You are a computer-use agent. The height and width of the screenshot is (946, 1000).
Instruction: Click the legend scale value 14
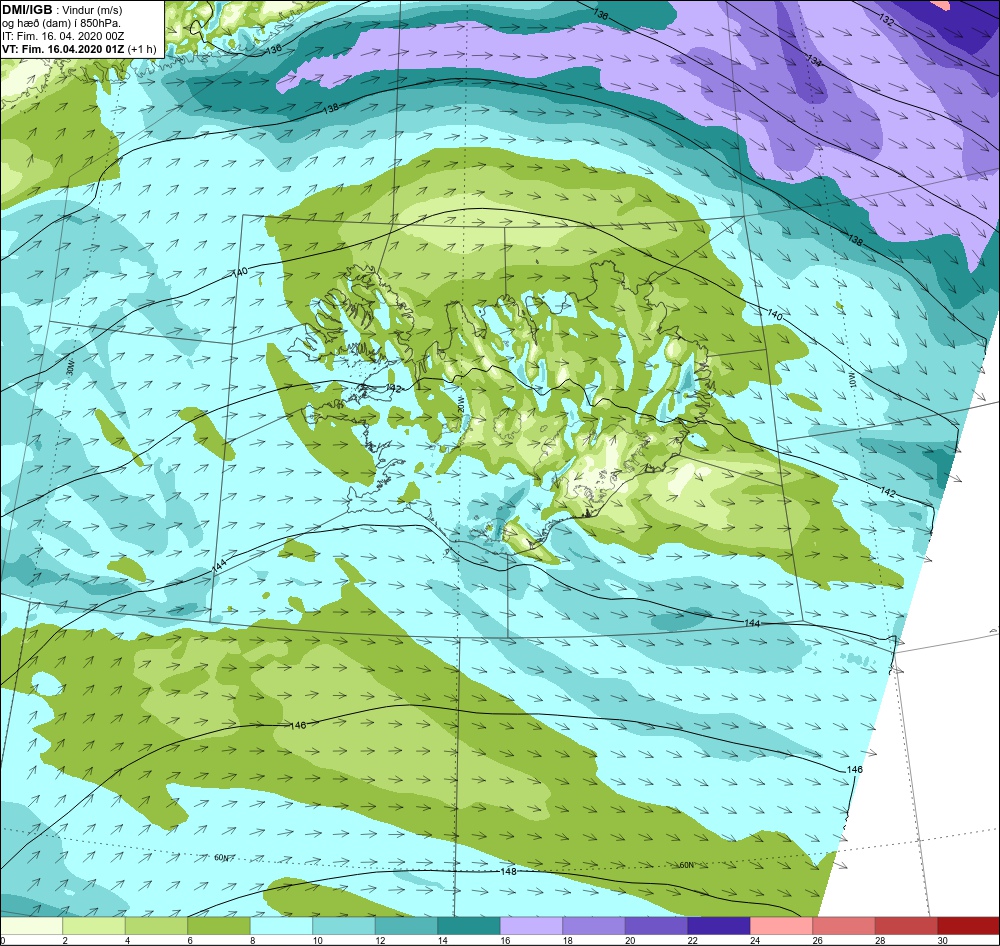coord(443,940)
